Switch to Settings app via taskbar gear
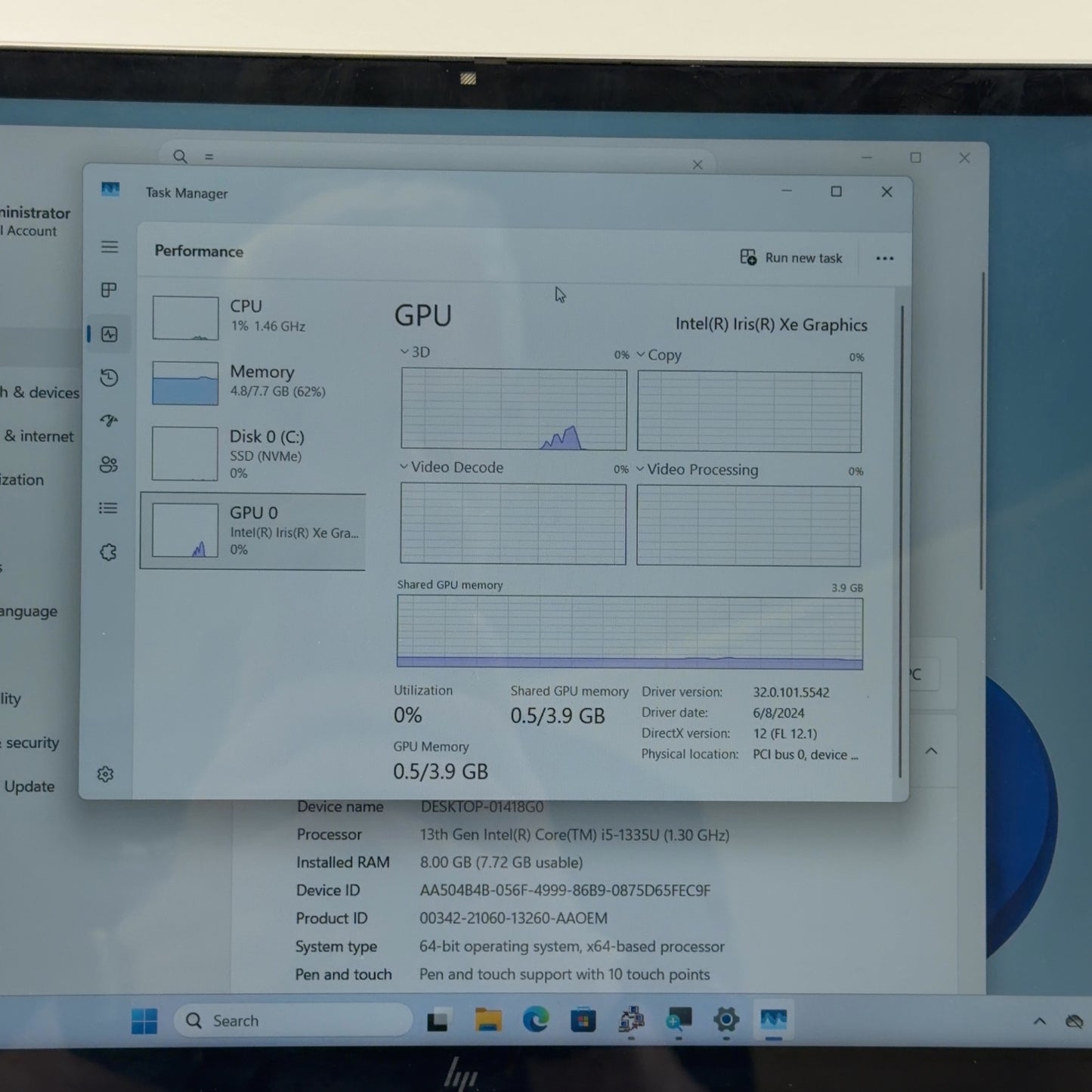1092x1092 pixels. pyautogui.click(x=726, y=1020)
